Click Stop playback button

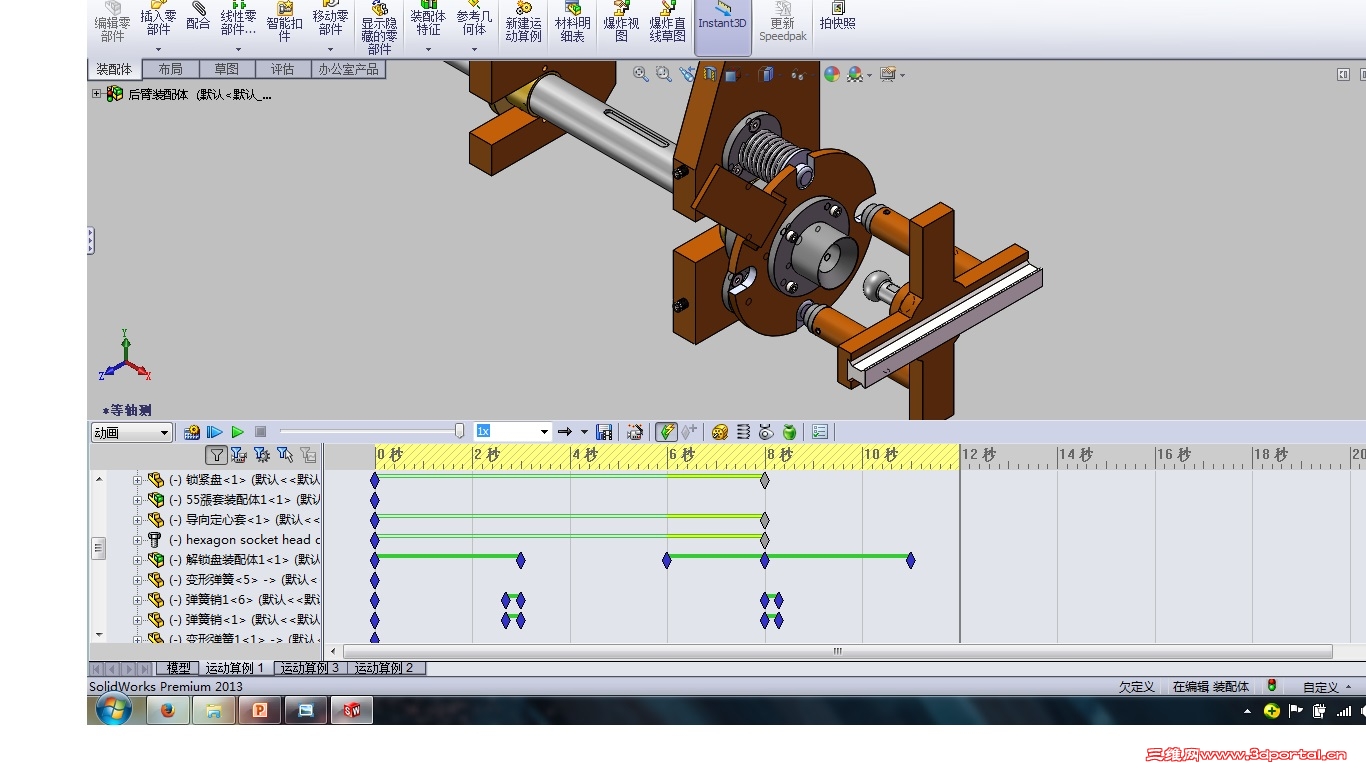click(x=261, y=432)
